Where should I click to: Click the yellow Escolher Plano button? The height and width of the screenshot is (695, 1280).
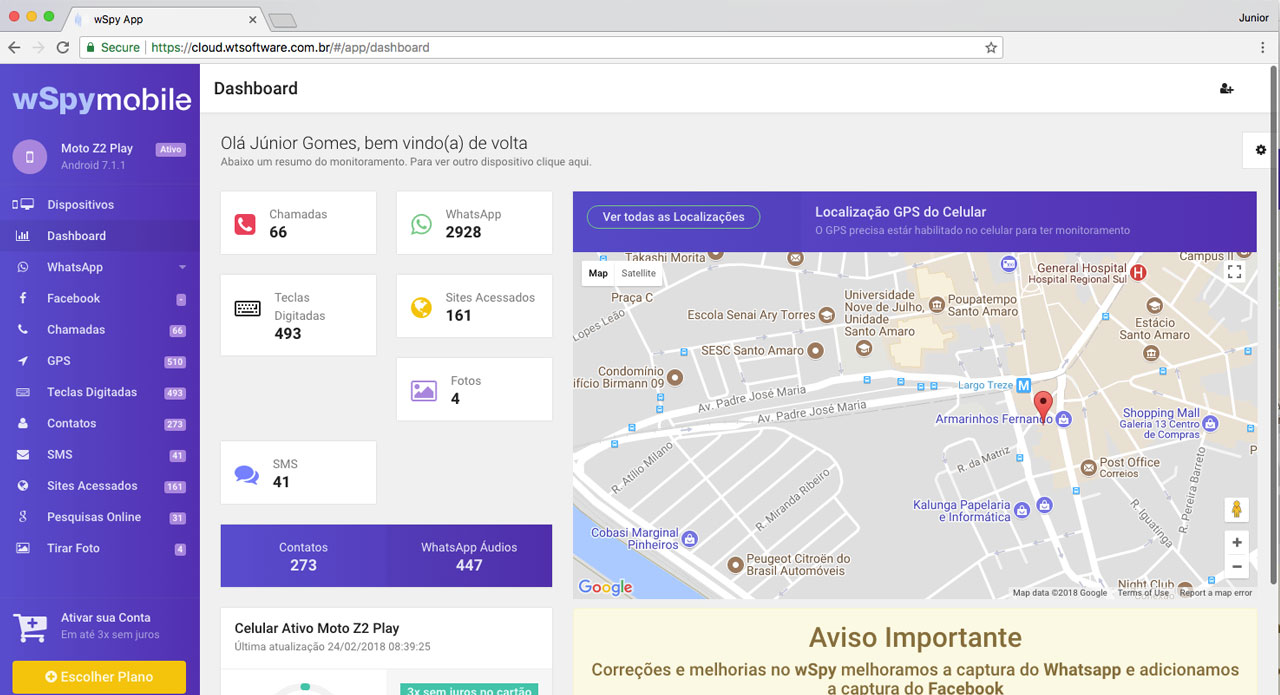click(x=99, y=677)
